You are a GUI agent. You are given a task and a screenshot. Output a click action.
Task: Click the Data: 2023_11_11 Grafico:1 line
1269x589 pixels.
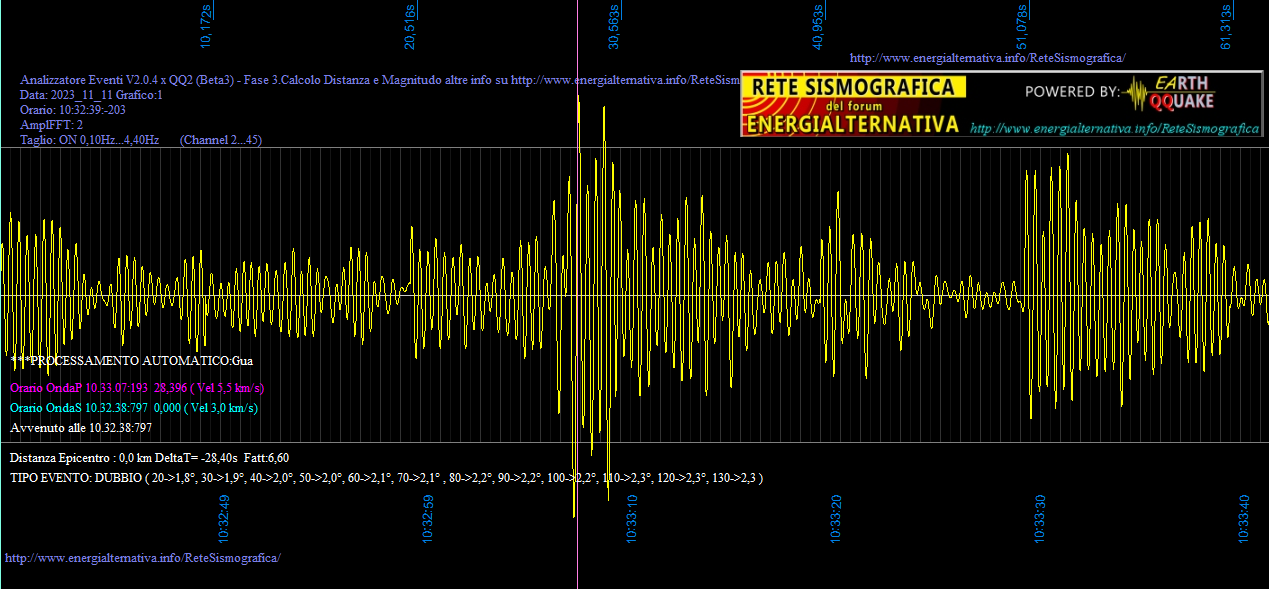pos(91,95)
